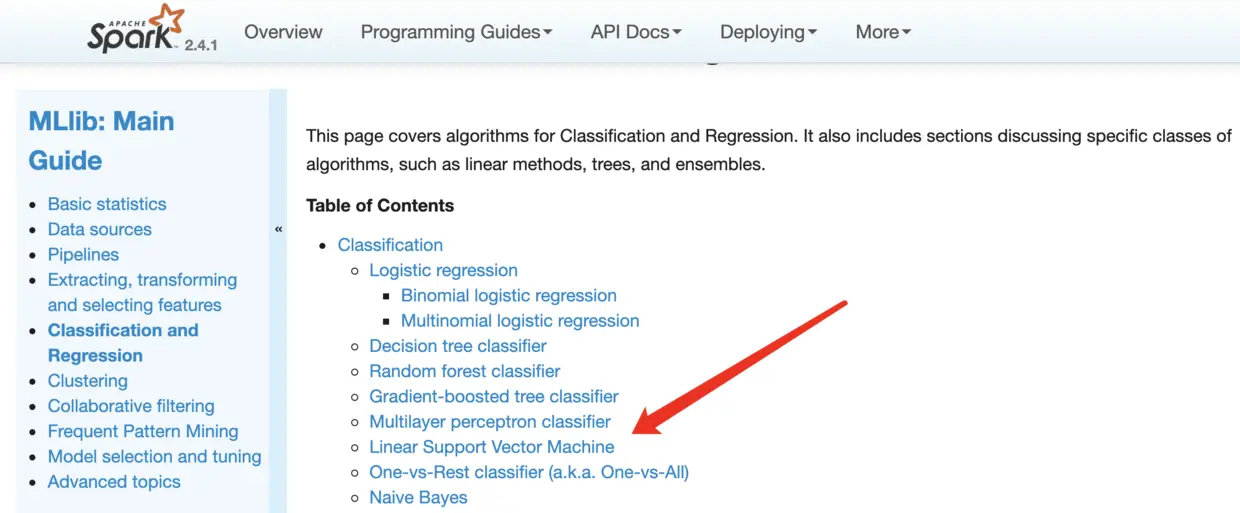Go to Clustering section
This screenshot has height=513, width=1240.
pos(88,381)
